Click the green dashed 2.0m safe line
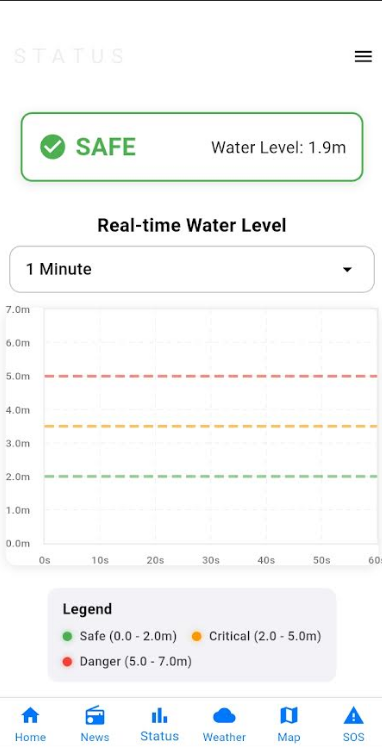The image size is (382, 748). [210, 477]
